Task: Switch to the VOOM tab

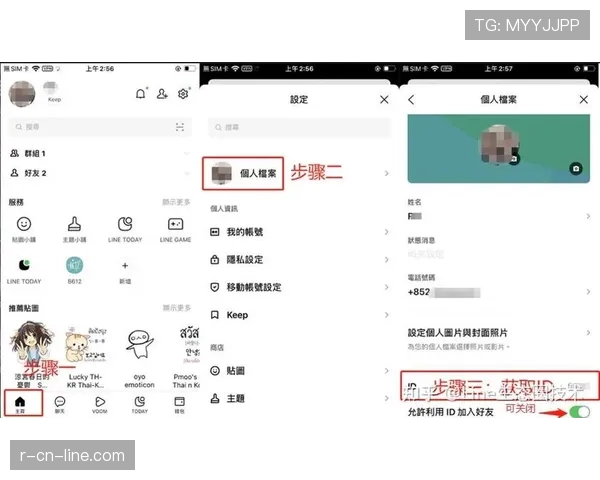Action: [x=99, y=405]
